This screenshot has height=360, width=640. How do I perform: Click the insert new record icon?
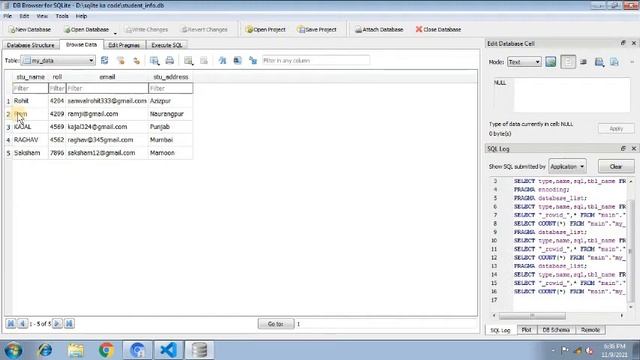pos(188,60)
